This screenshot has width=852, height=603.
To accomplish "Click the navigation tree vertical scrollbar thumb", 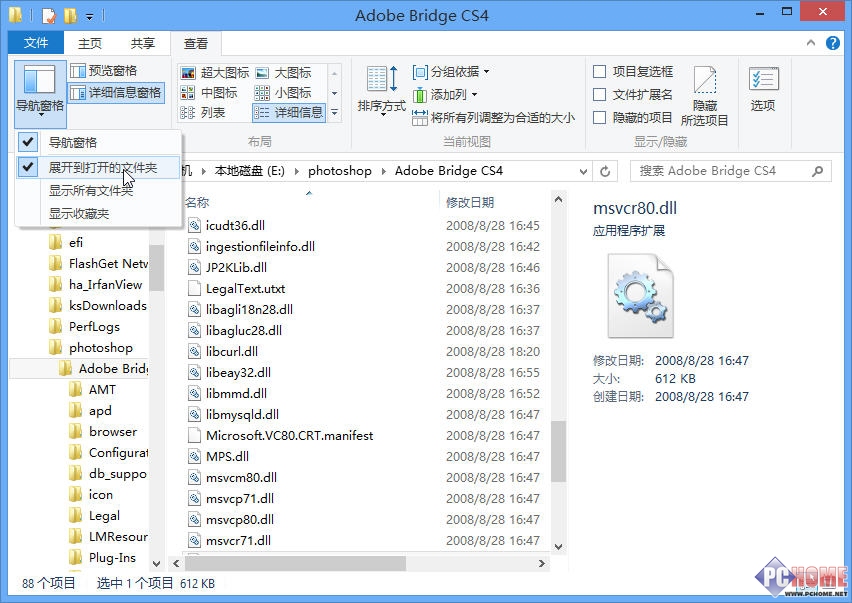I will pos(156,267).
